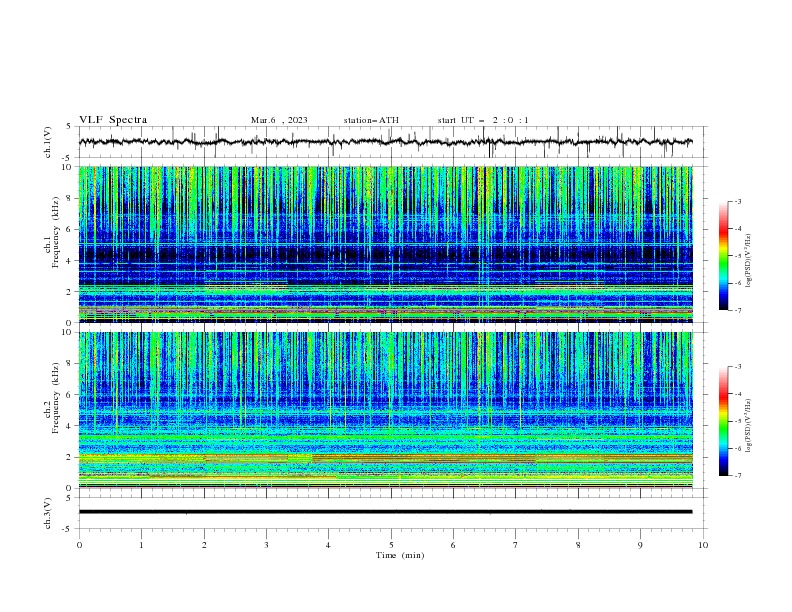Click the '7' tick label on time axis
This screenshot has width=792, height=612.
(516, 545)
